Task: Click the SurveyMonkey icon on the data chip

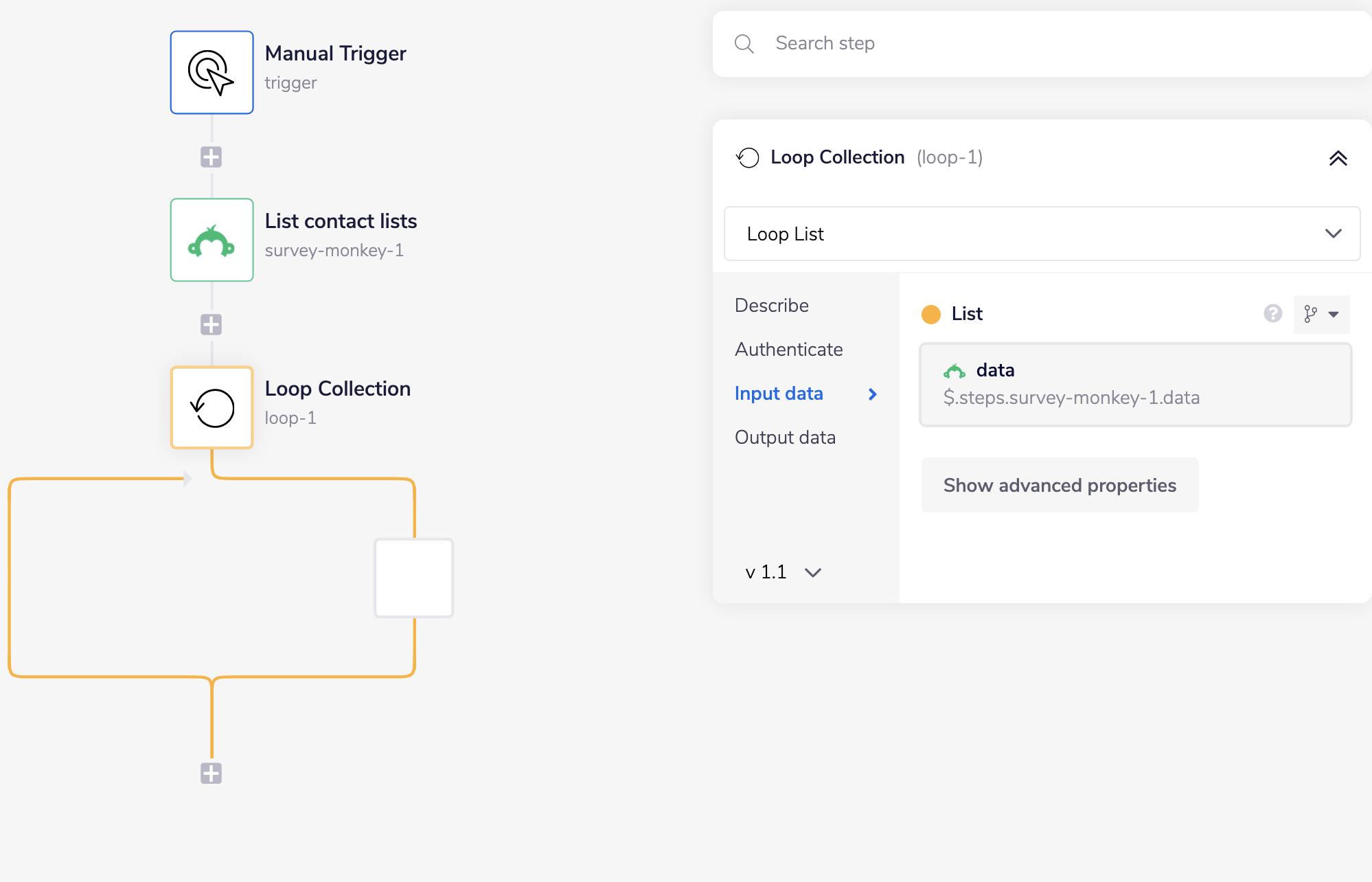Action: pos(955,371)
